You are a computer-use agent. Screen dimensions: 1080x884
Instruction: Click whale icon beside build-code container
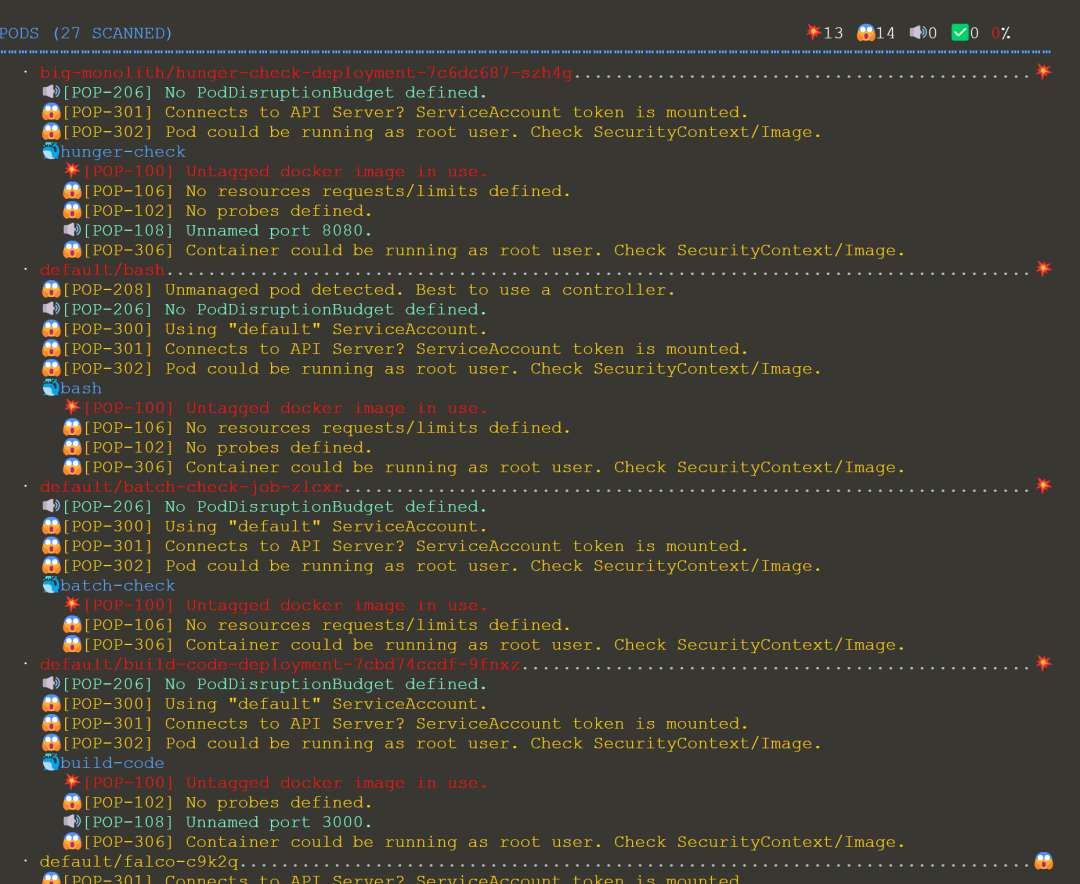[51, 762]
